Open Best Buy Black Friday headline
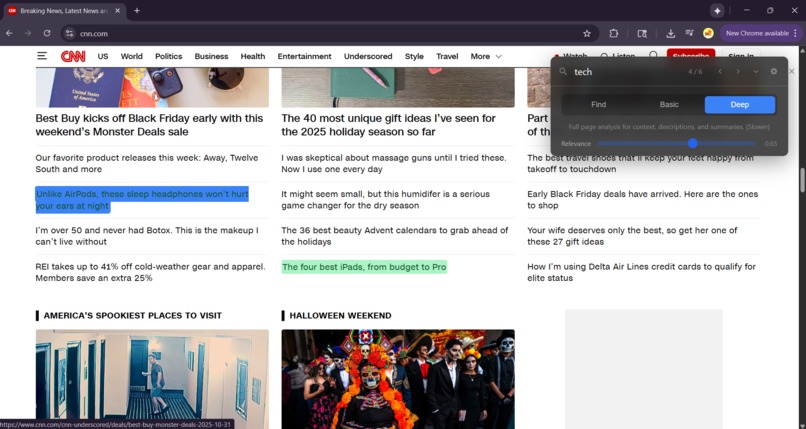The height and width of the screenshot is (429, 806). pyautogui.click(x=149, y=125)
